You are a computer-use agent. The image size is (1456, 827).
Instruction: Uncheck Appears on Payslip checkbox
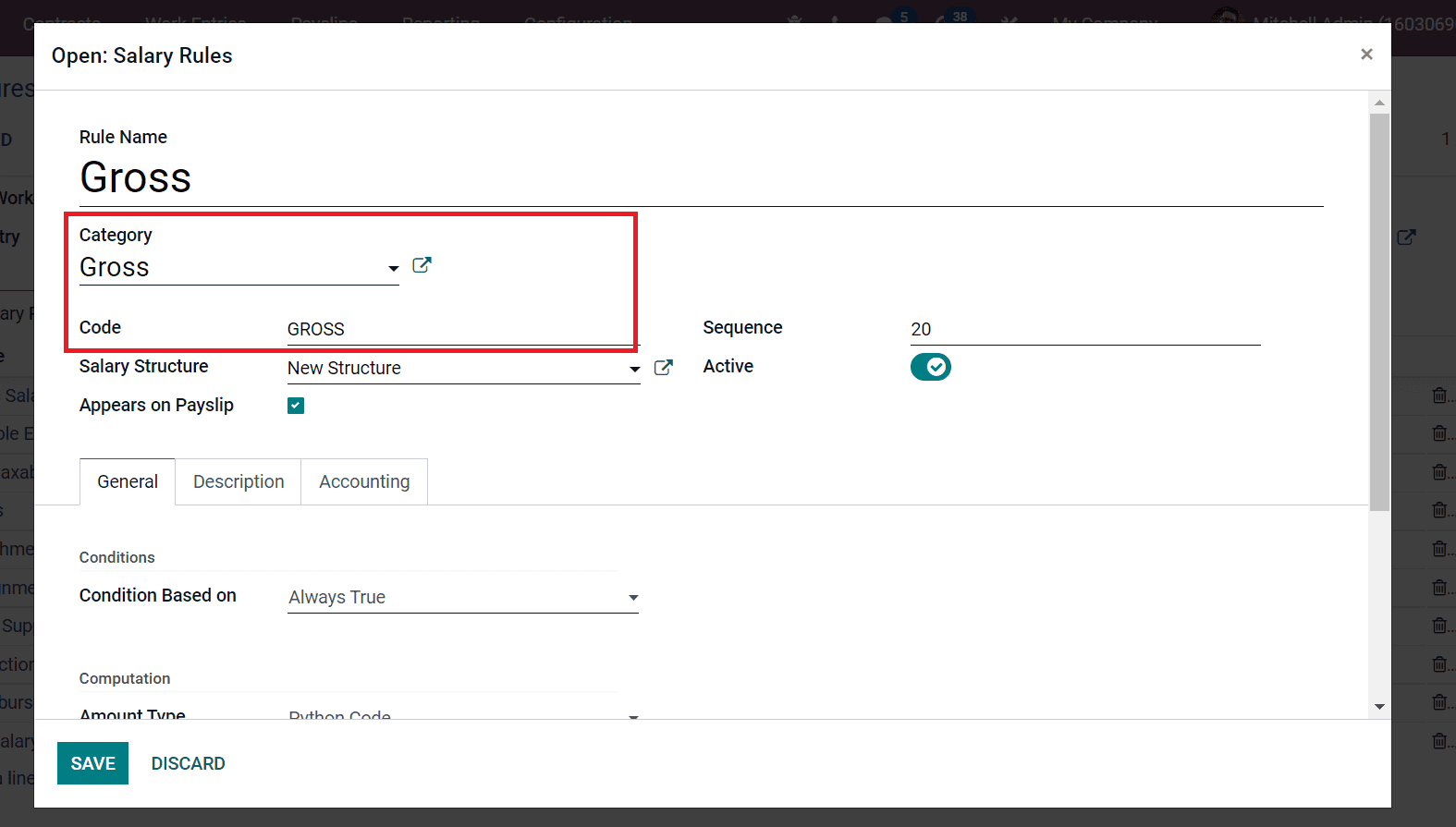pyautogui.click(x=296, y=406)
